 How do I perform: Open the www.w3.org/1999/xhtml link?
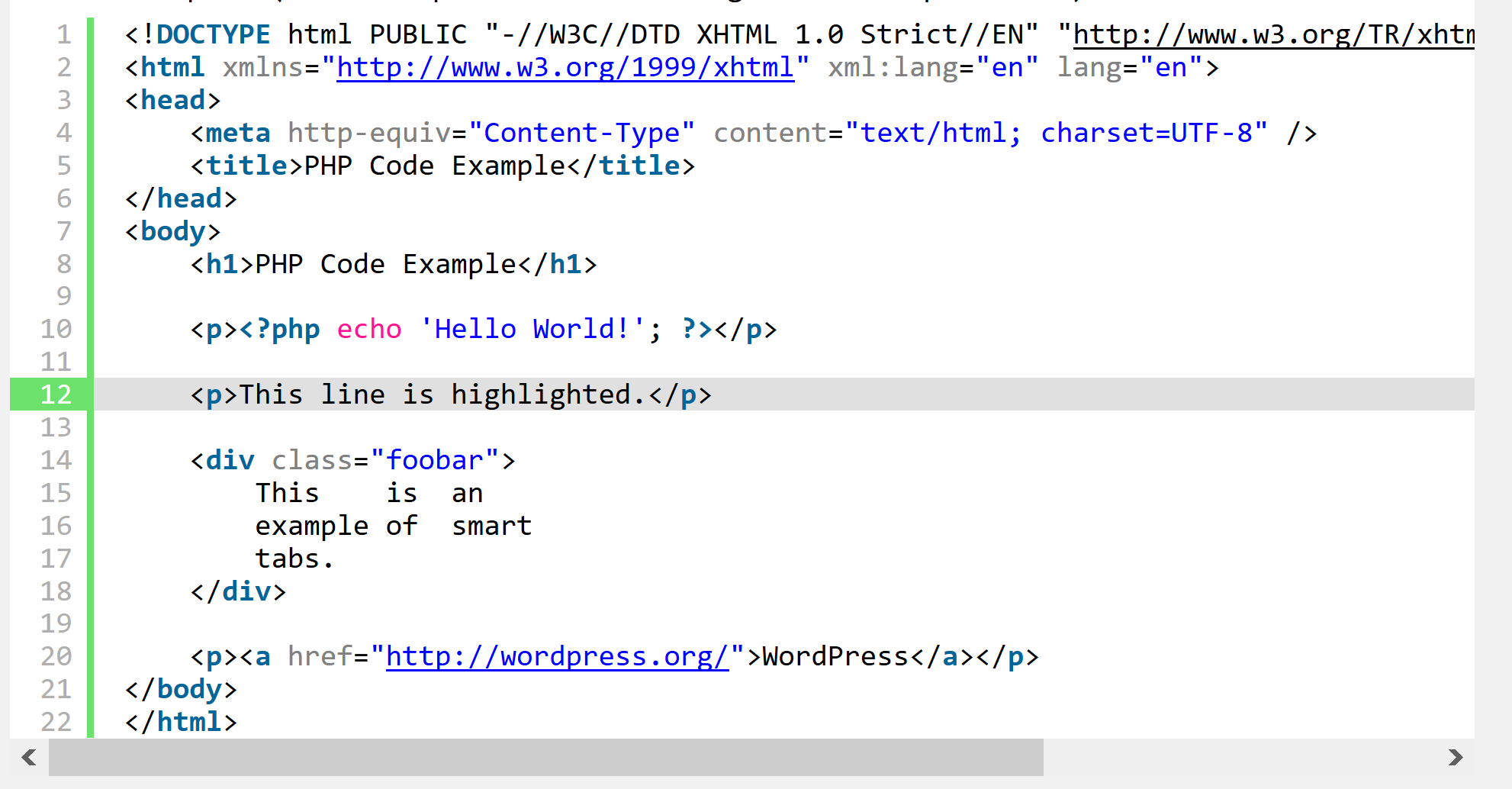[x=565, y=68]
